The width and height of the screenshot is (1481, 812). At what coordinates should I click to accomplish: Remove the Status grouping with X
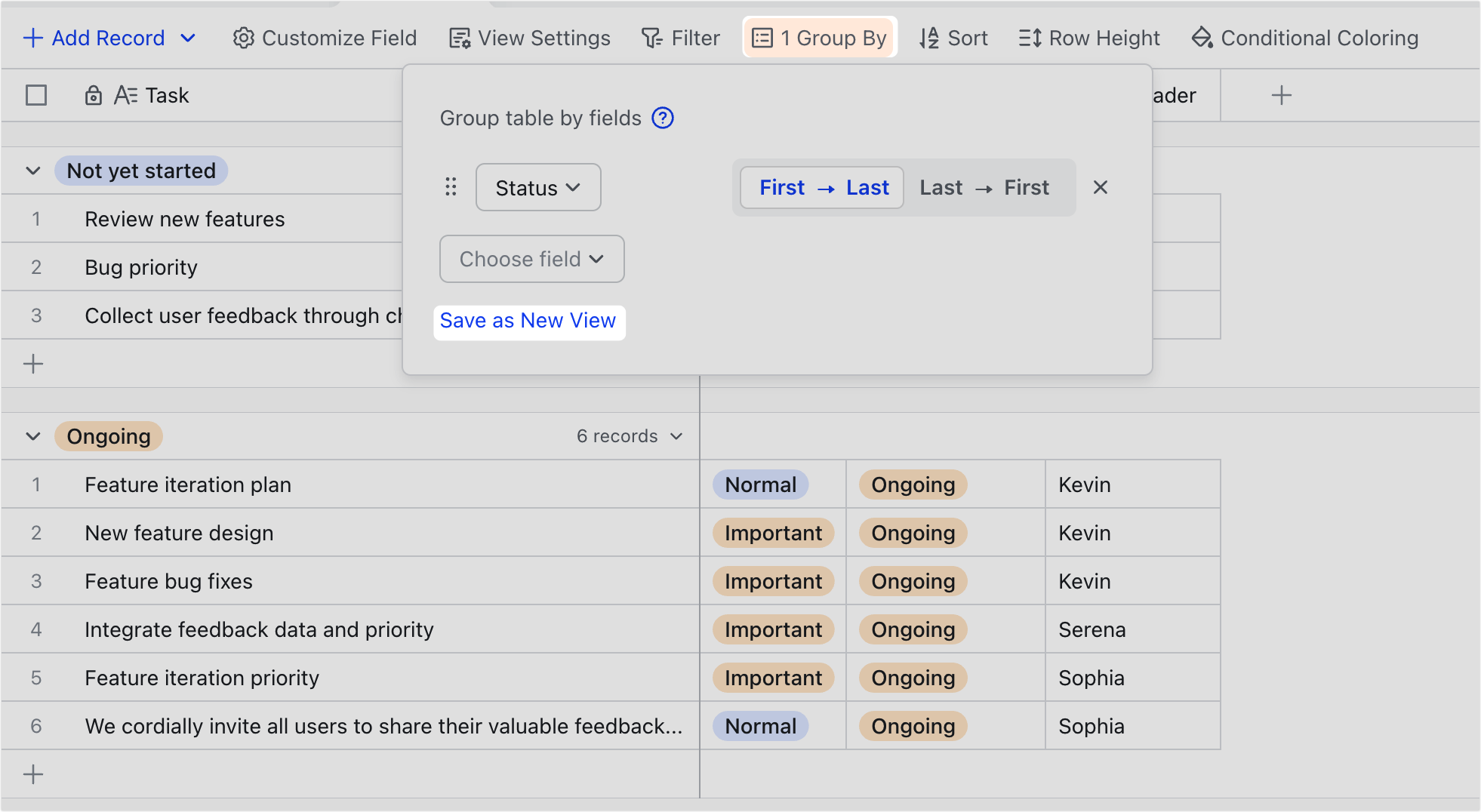pyautogui.click(x=1101, y=187)
